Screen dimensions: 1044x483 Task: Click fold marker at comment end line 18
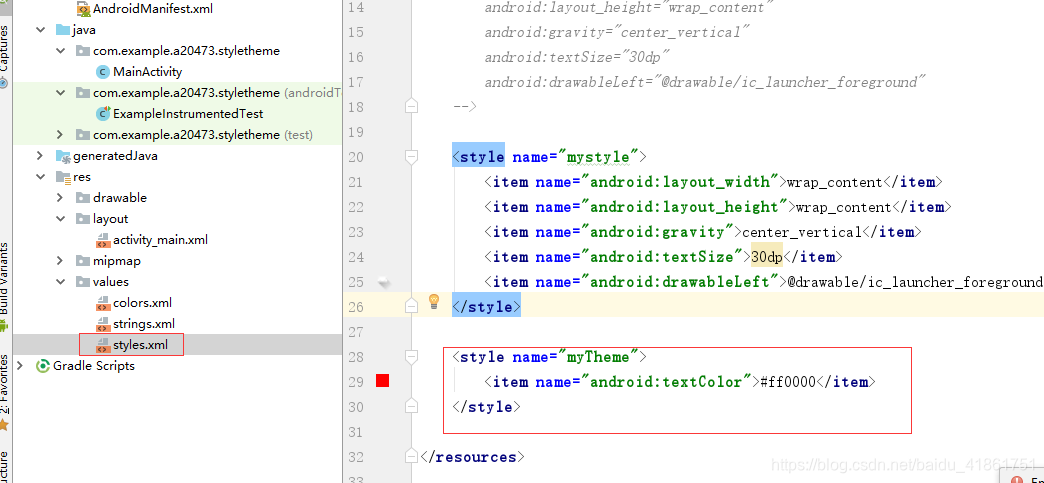pyautogui.click(x=412, y=107)
